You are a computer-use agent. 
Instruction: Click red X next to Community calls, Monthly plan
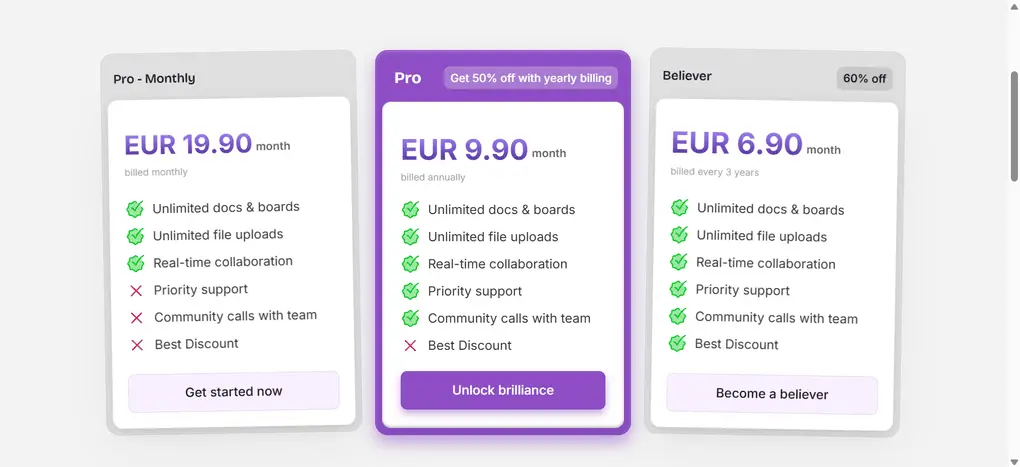[136, 317]
